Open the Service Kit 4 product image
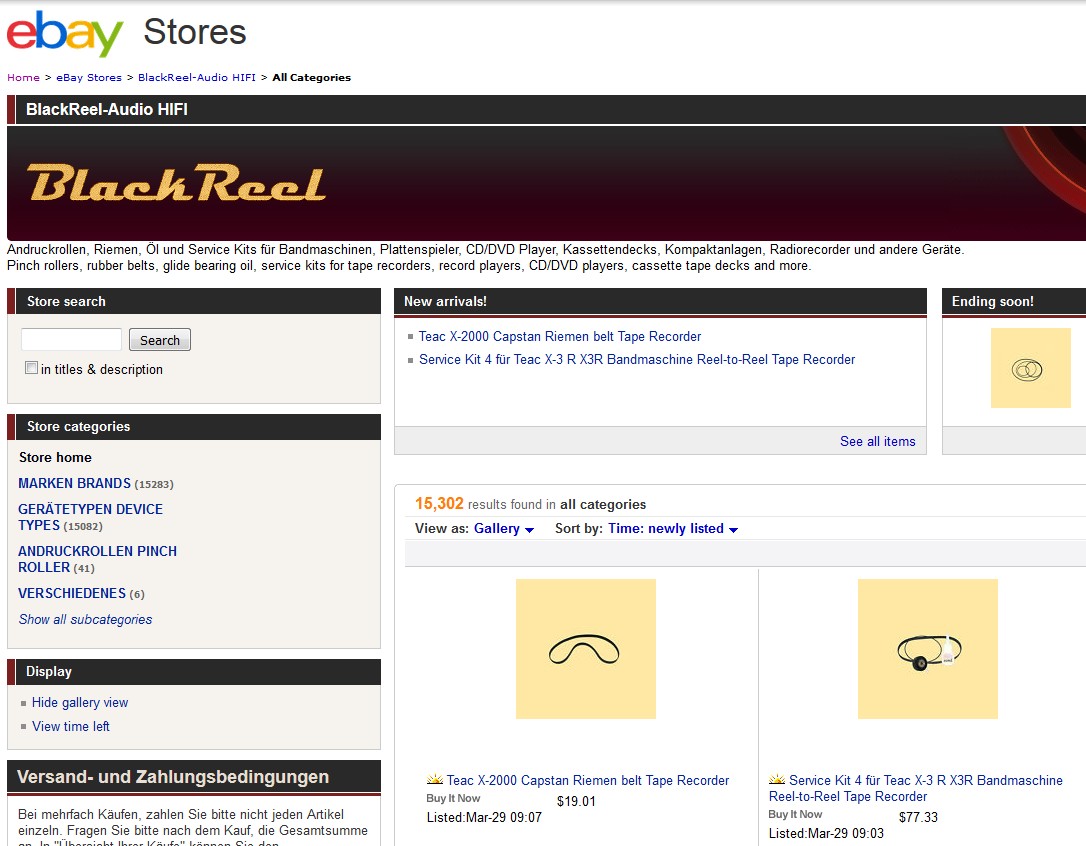 coord(927,649)
